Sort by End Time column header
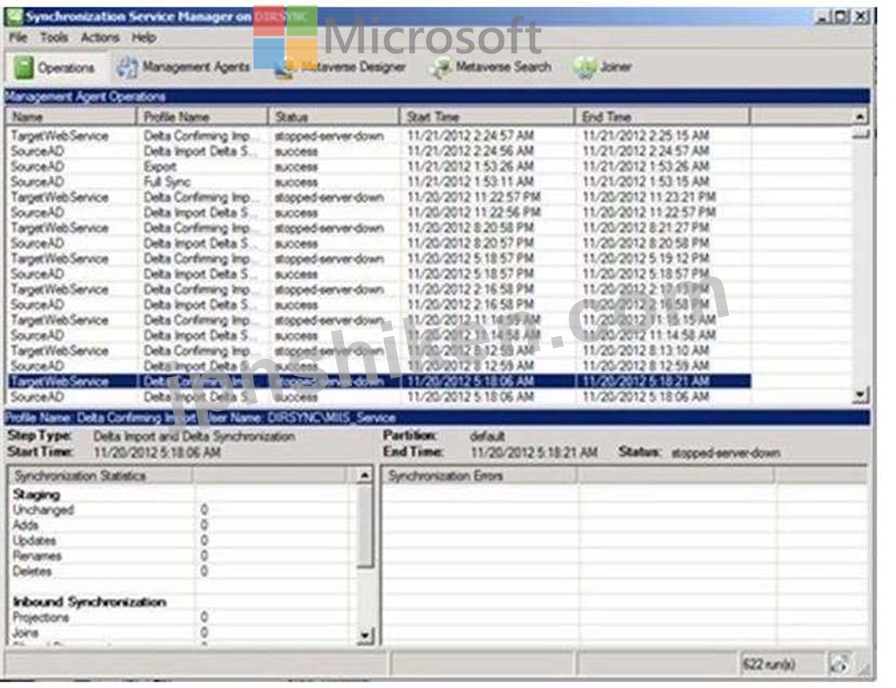 (662, 117)
